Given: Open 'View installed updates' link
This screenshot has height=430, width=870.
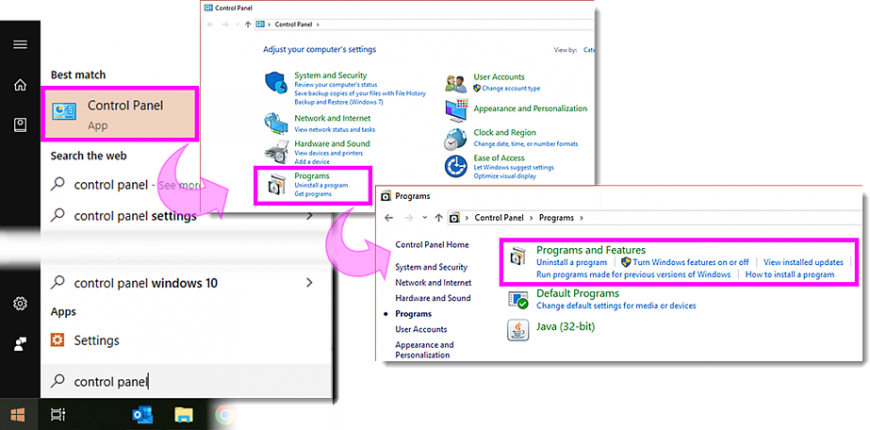Looking at the screenshot, I should click(803, 262).
